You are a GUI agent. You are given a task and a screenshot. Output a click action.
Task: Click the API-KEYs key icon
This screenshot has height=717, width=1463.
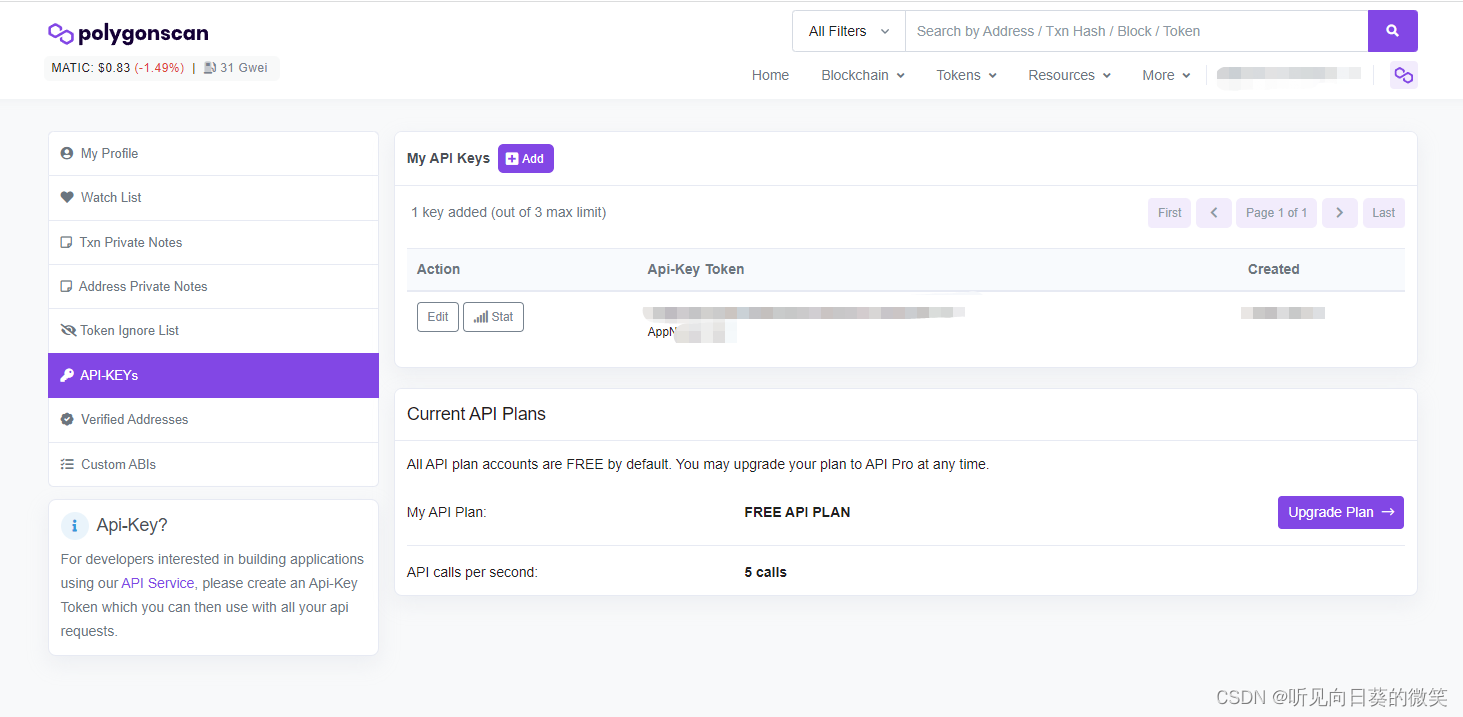tap(67, 375)
